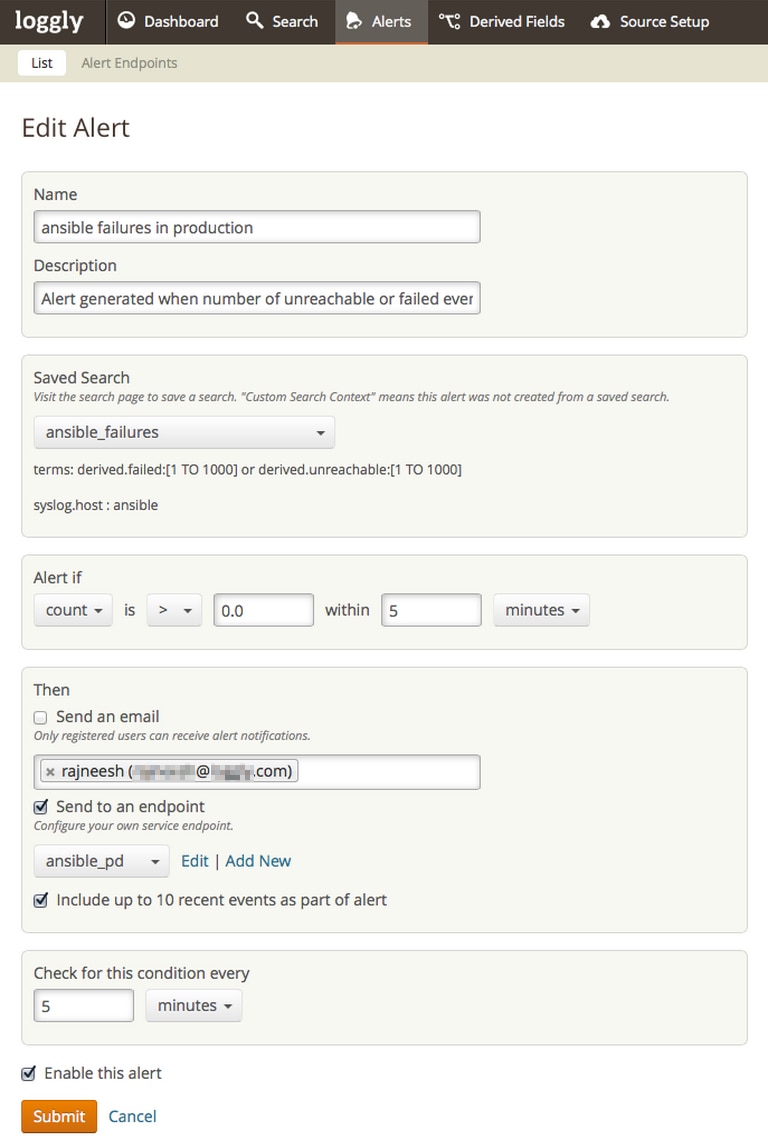The width and height of the screenshot is (768, 1148).
Task: Select the List tab
Action: coord(41,63)
